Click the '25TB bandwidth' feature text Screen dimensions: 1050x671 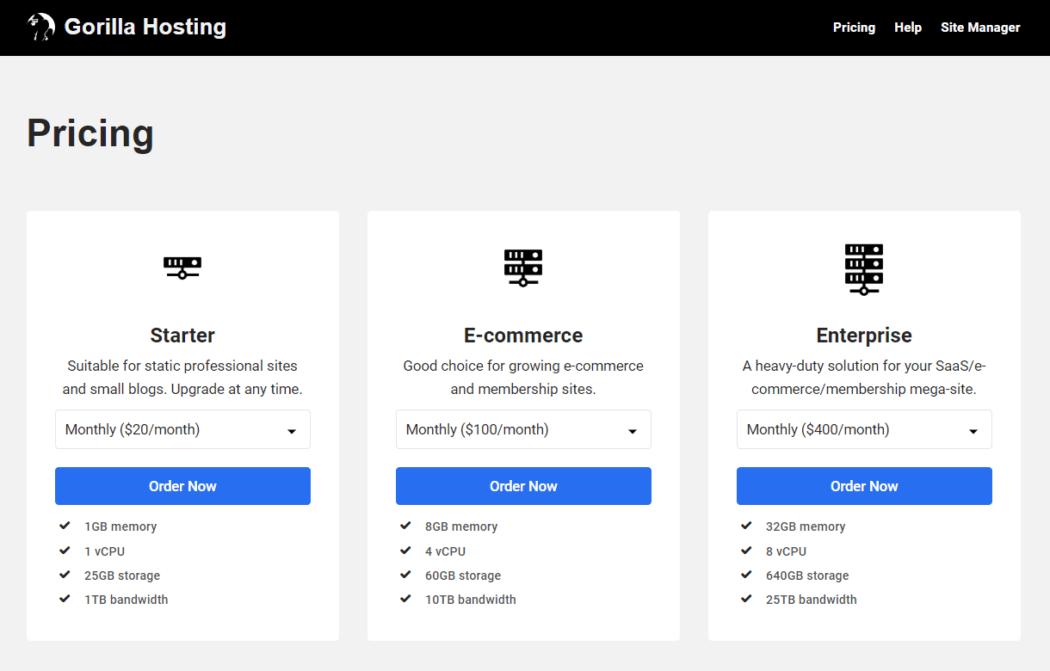(x=812, y=599)
